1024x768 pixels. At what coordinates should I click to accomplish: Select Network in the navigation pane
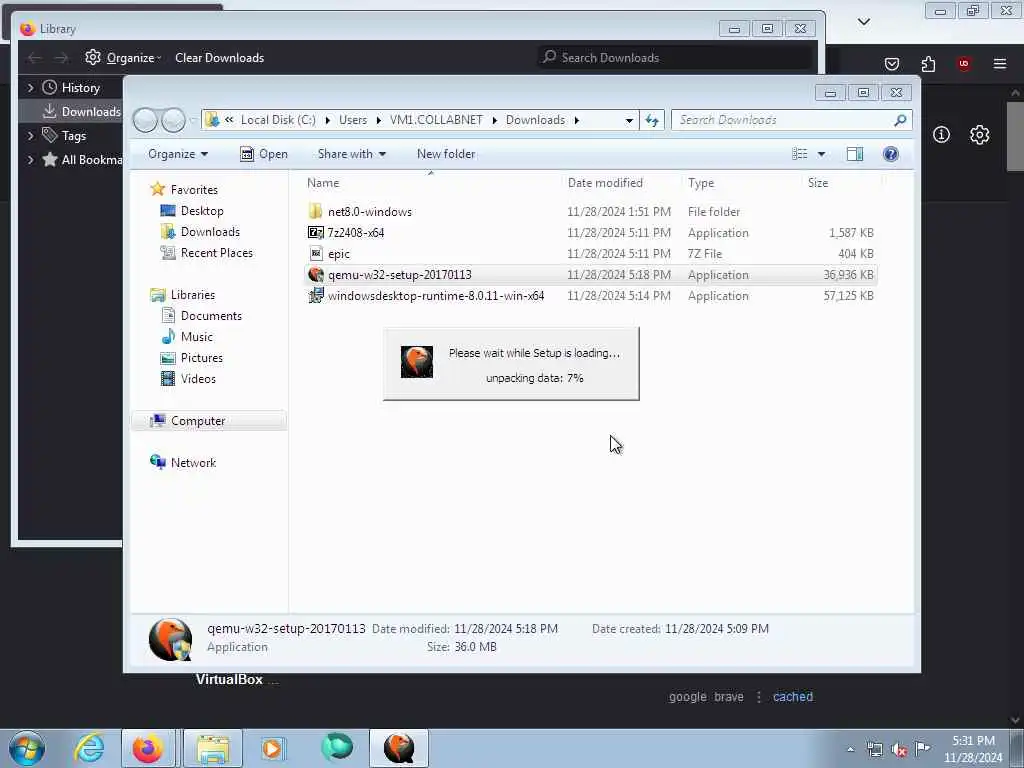coord(183,463)
